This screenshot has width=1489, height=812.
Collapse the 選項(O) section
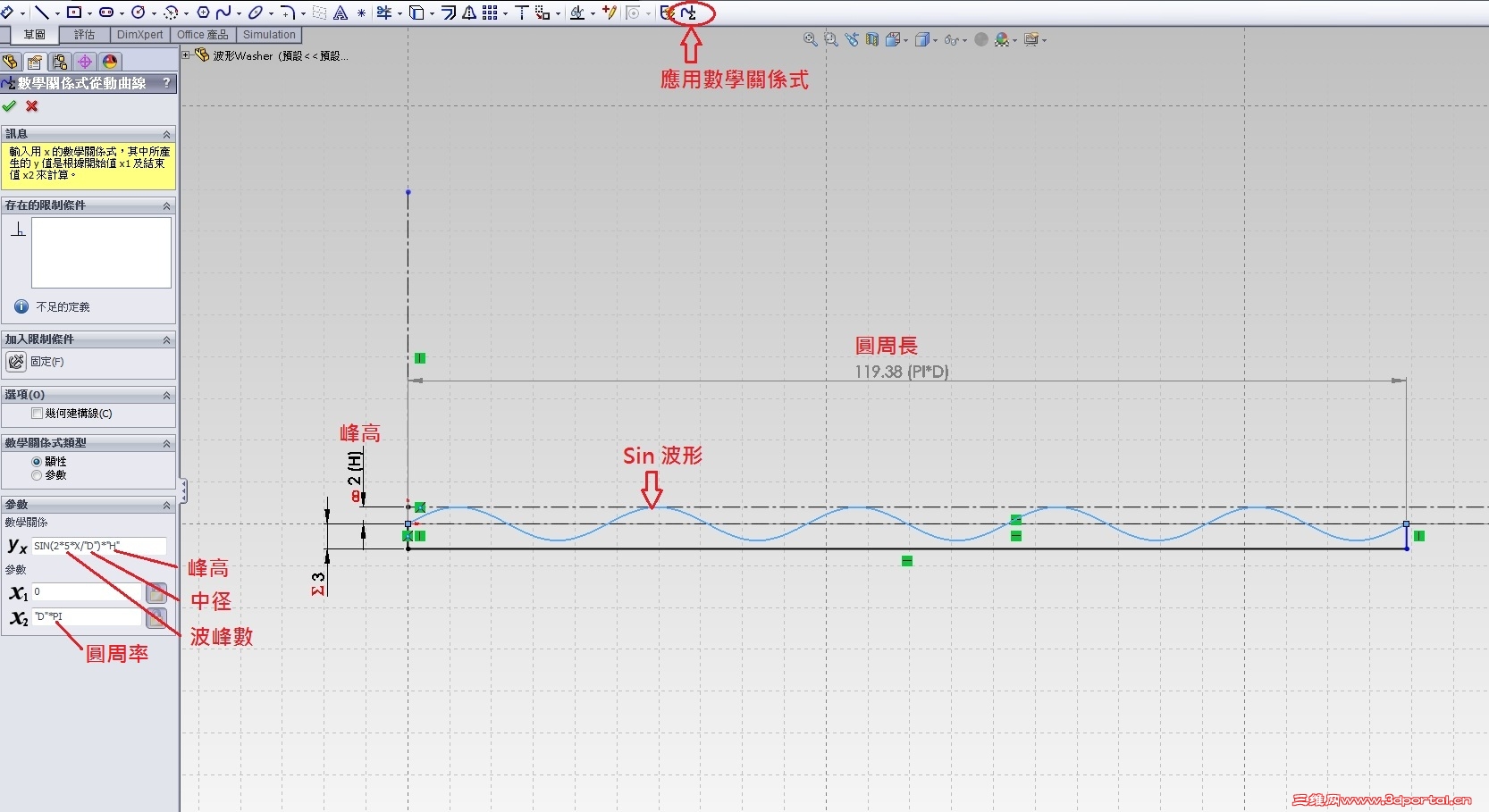(x=166, y=395)
